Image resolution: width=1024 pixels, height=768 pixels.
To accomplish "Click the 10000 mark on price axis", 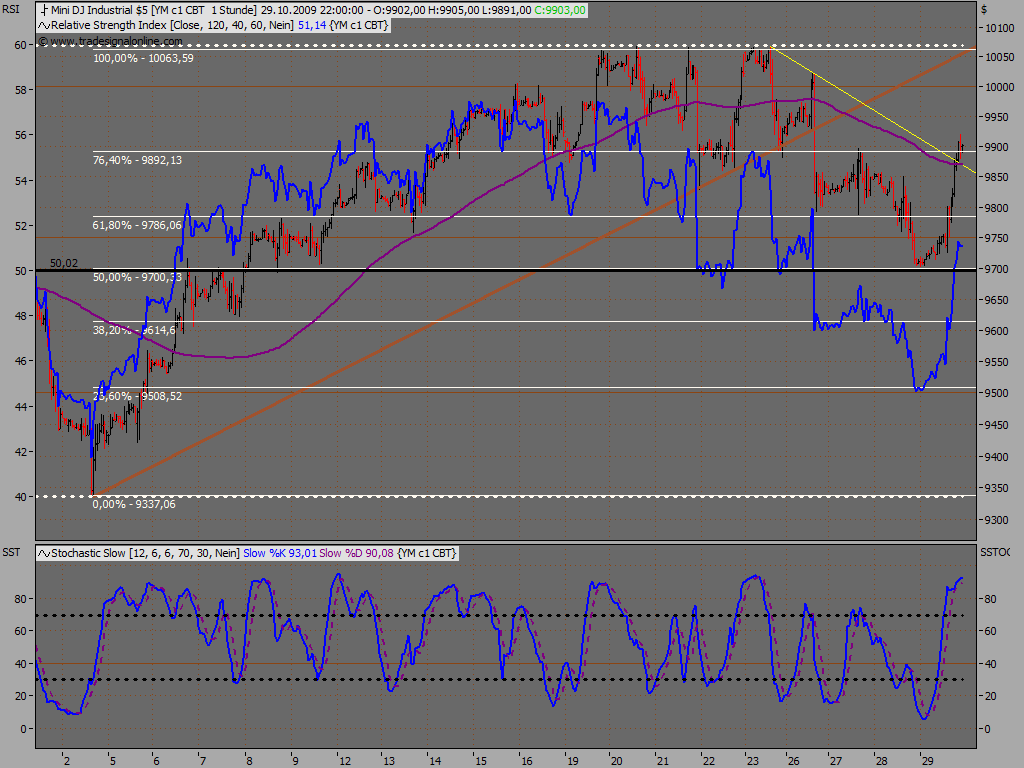I will (999, 88).
